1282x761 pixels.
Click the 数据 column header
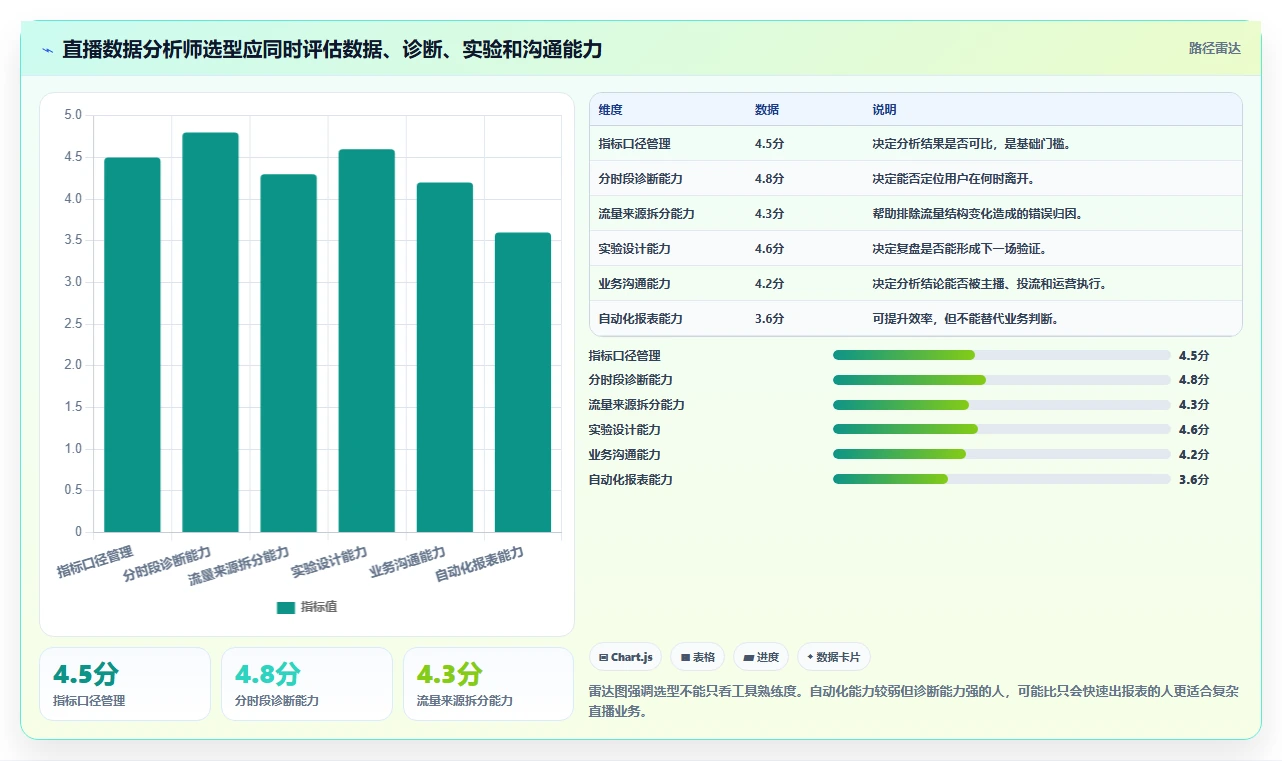[767, 110]
